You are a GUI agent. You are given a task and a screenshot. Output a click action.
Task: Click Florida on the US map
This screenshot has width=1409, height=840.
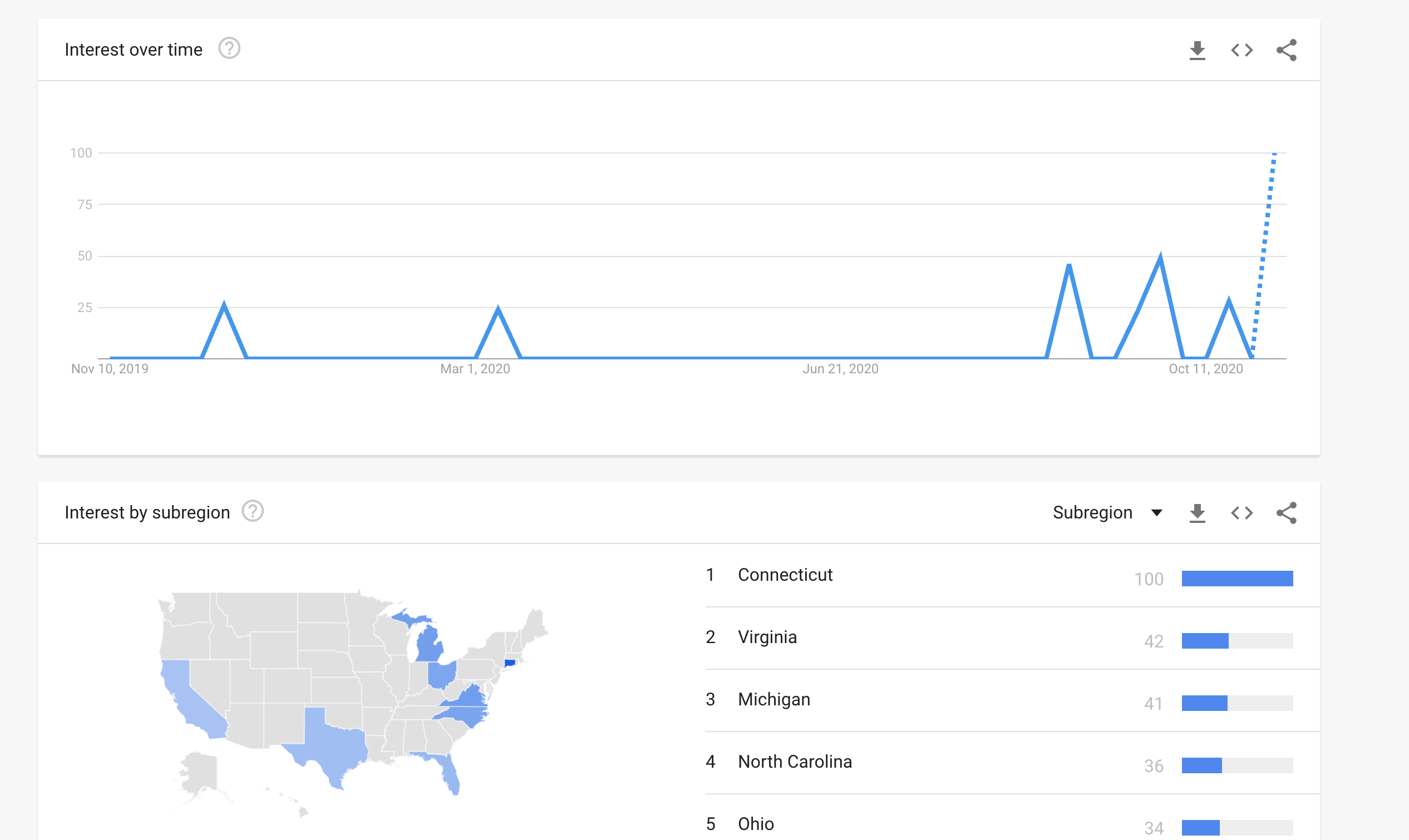coord(449,771)
